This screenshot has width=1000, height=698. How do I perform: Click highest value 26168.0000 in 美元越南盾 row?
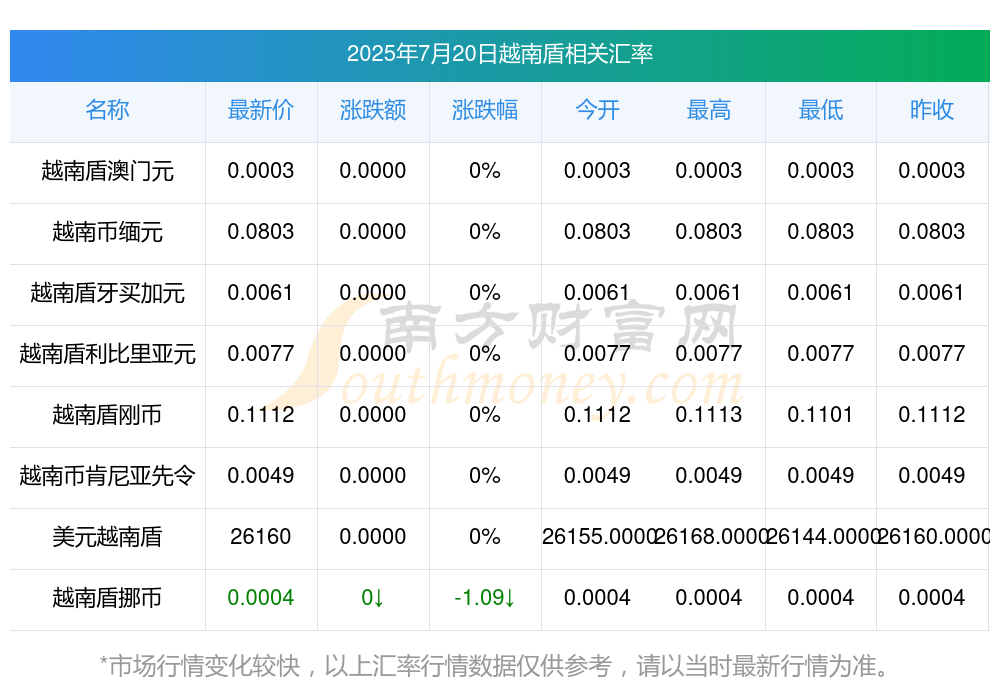click(710, 537)
